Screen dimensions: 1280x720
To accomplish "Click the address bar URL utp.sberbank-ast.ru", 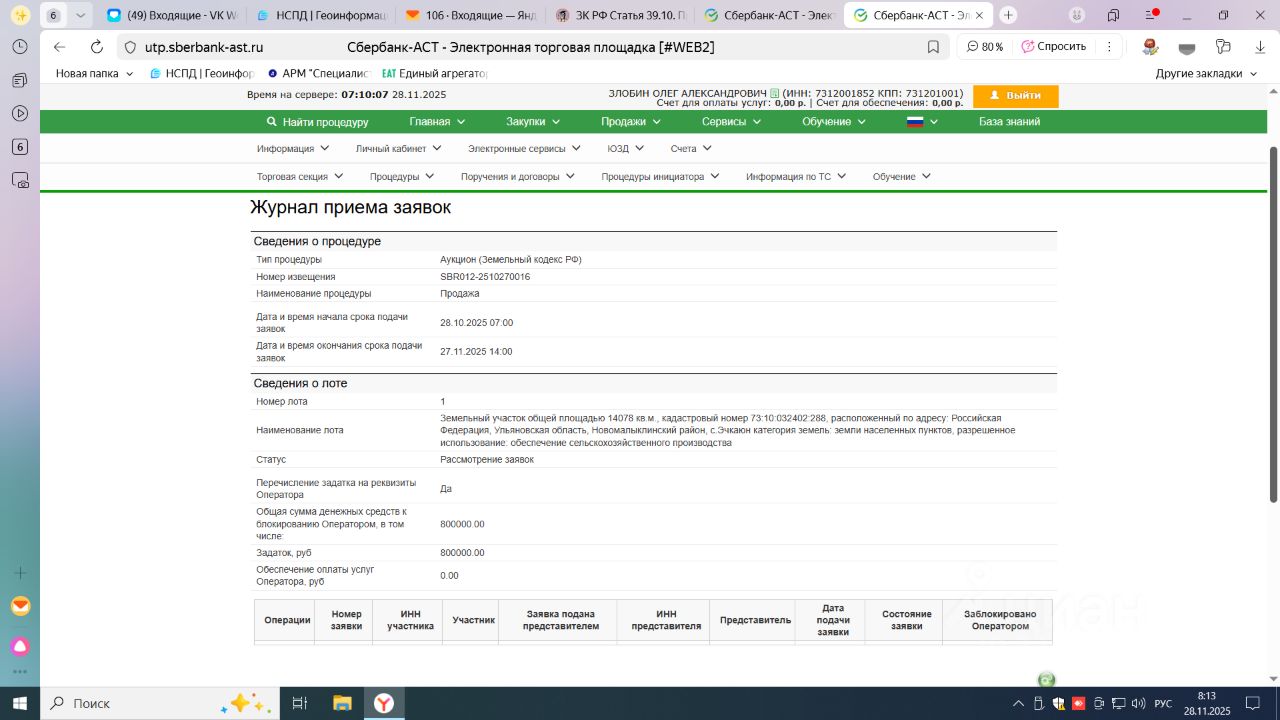I will (204, 47).
